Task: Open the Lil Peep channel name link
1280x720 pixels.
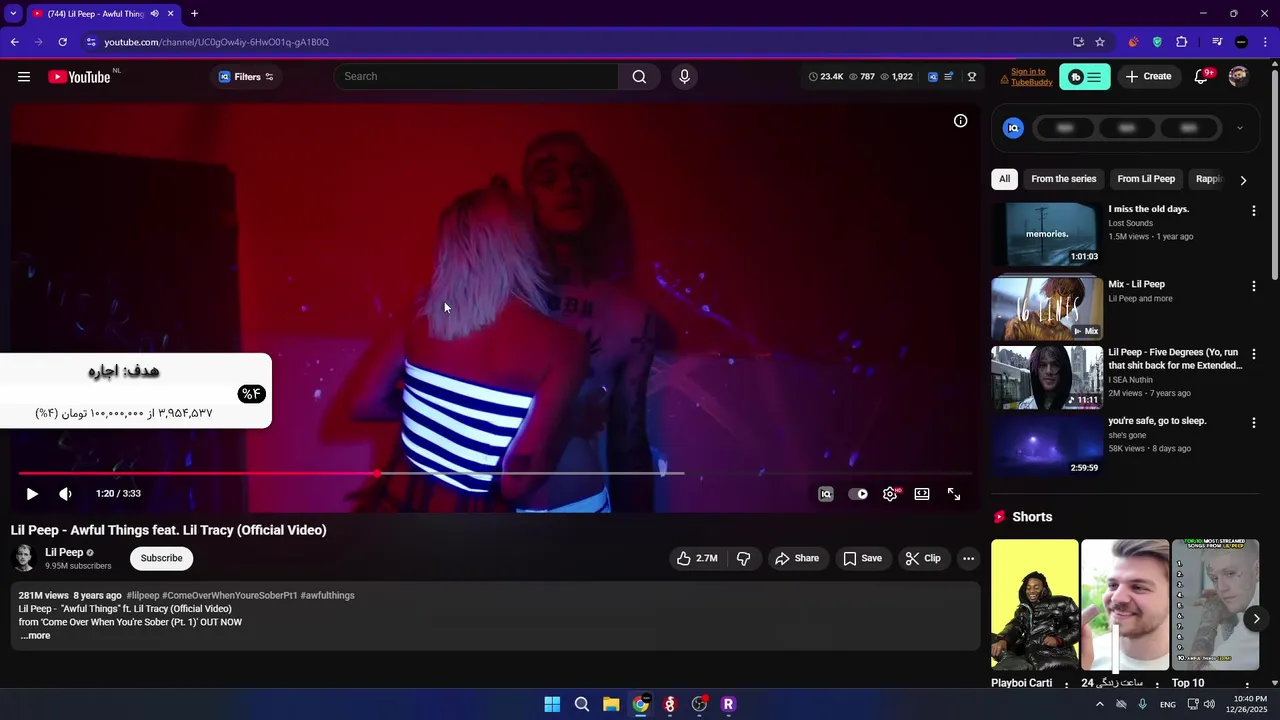Action: click(x=64, y=552)
